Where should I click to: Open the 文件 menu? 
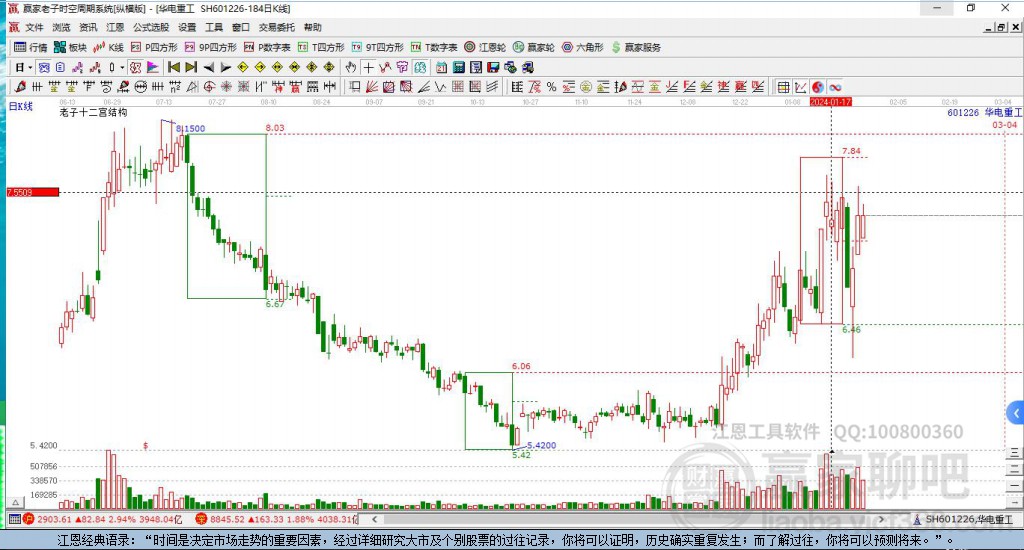34,27
